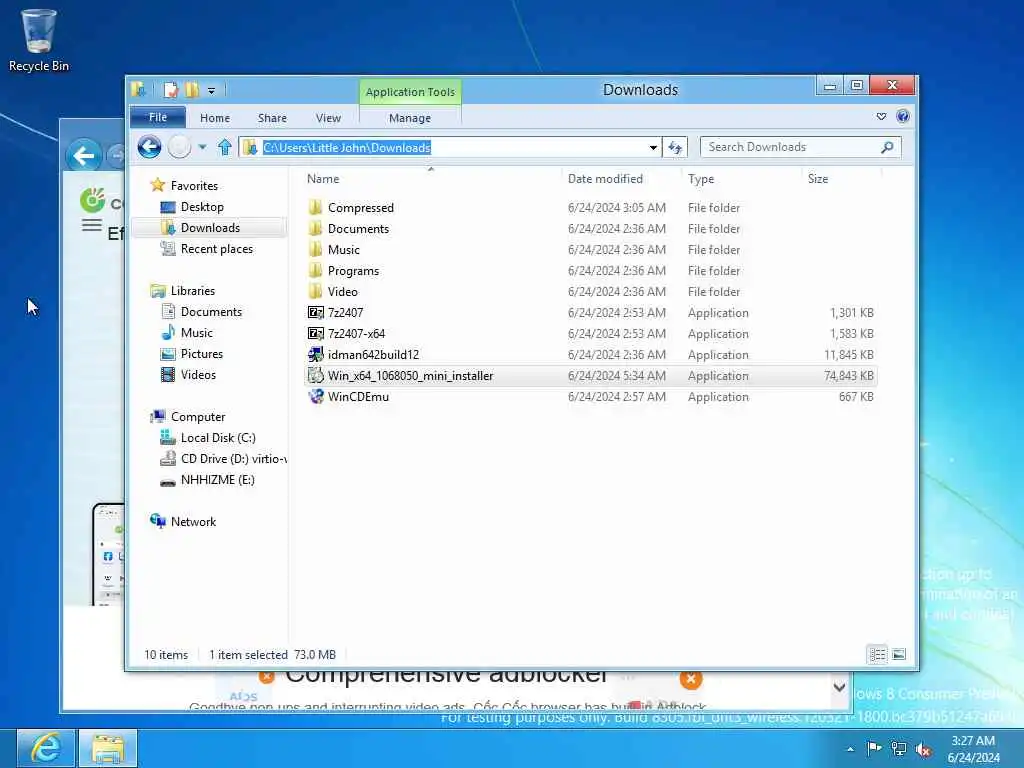The width and height of the screenshot is (1024, 768).
Task: Select Win_x64_1068050_mini_installer icon
Action: pyautogui.click(x=315, y=376)
